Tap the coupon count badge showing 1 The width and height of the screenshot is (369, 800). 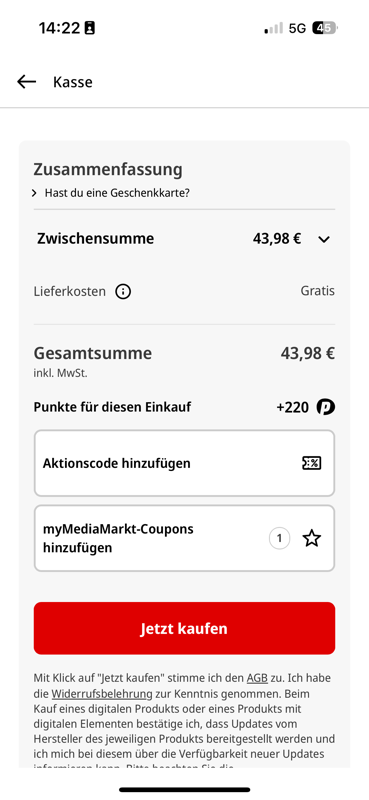coord(279,538)
